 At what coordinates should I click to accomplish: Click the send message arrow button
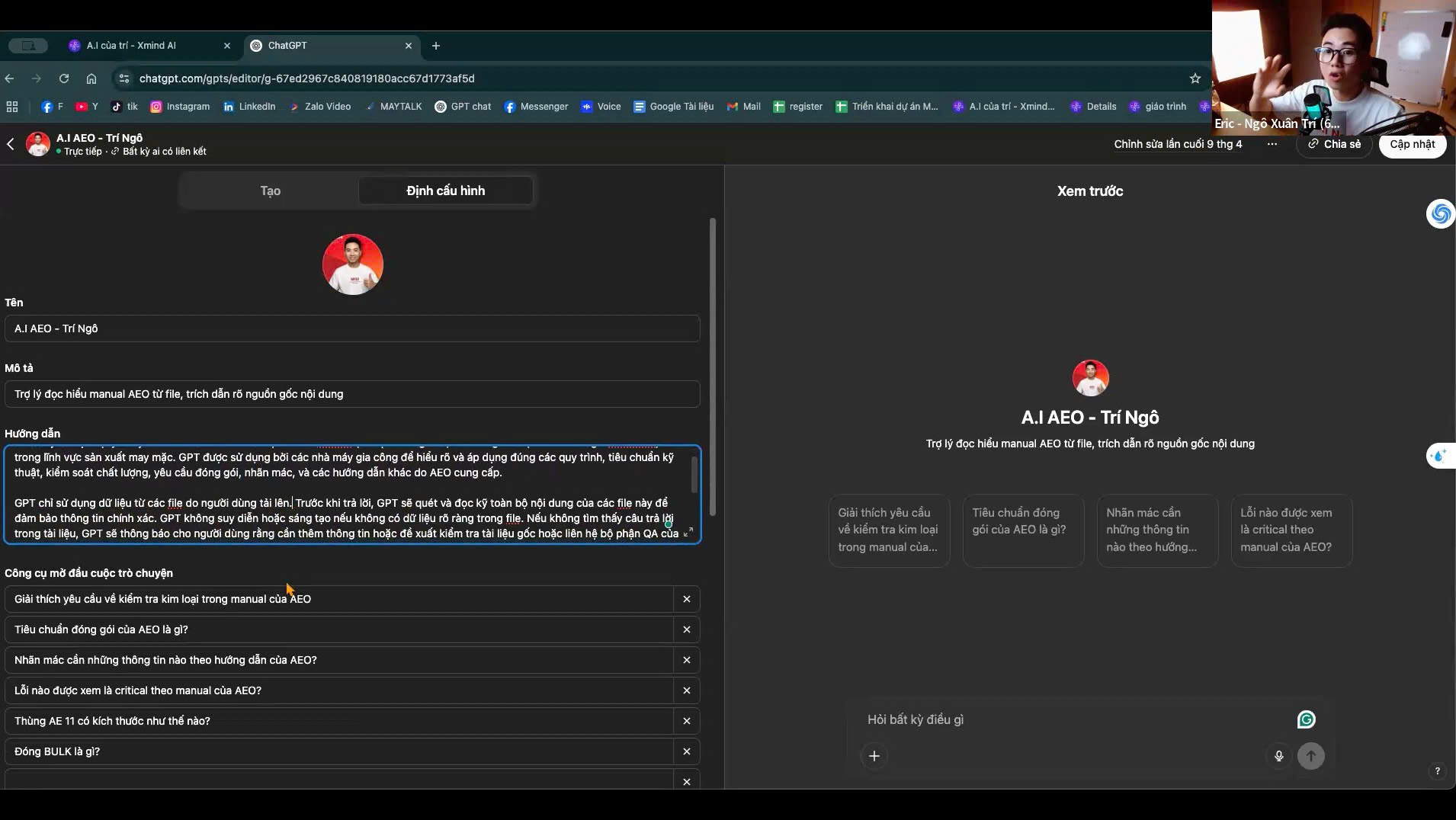click(1311, 756)
